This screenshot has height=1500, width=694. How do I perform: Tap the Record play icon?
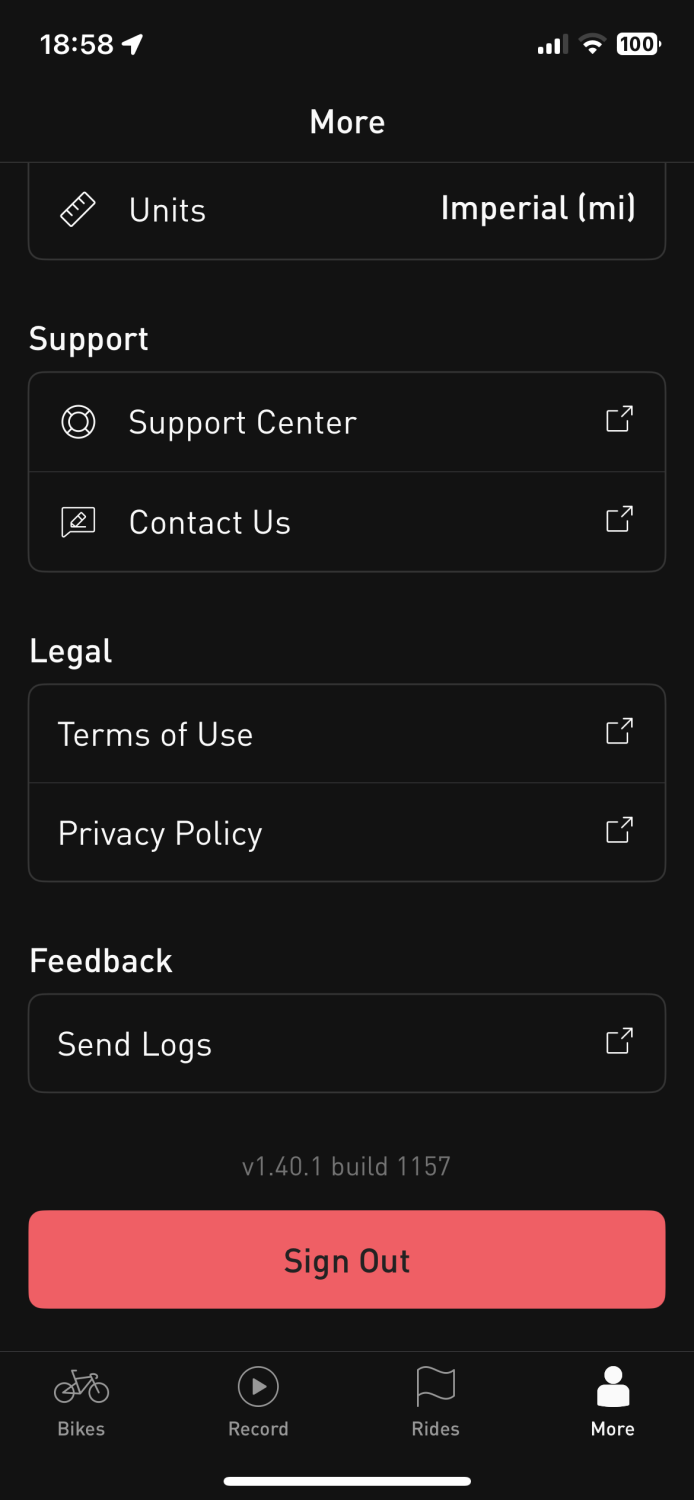(x=258, y=1387)
